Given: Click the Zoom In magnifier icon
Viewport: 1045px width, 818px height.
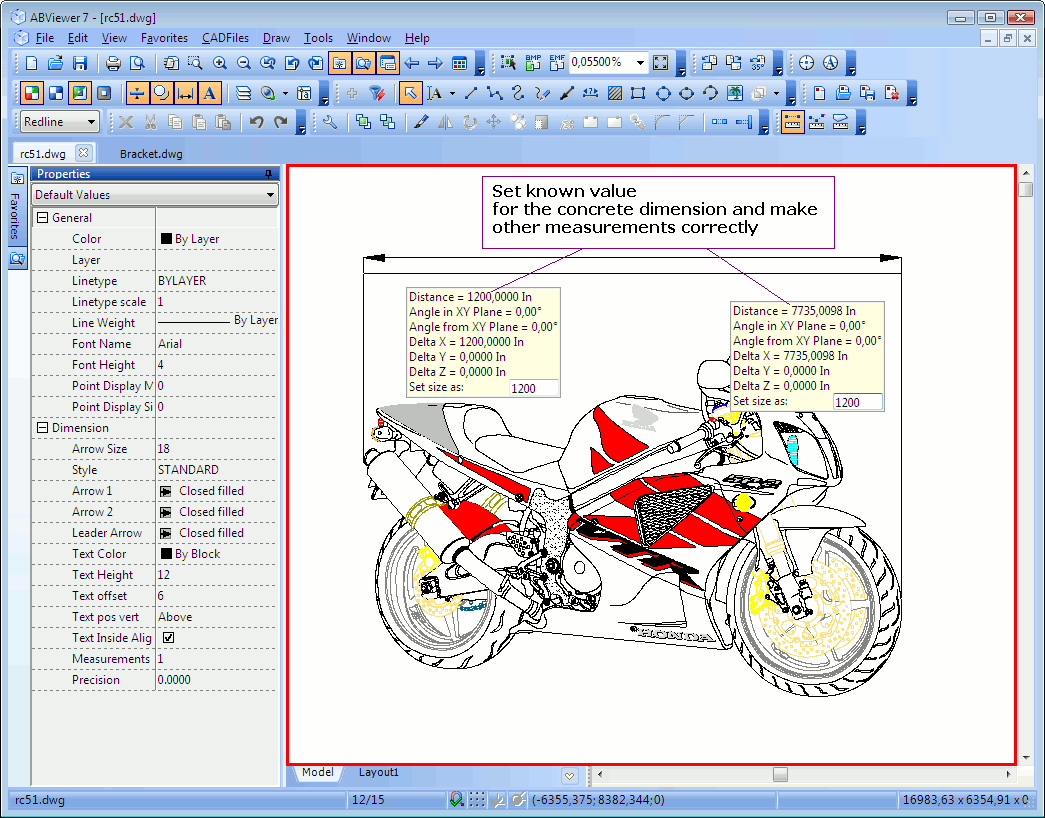Looking at the screenshot, I should 219,63.
